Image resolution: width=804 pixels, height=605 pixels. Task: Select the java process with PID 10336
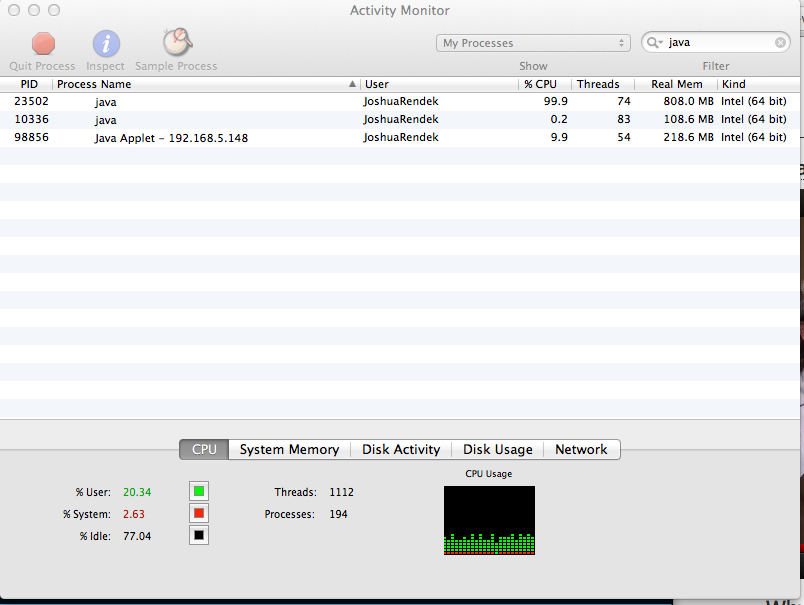pyautogui.click(x=400, y=119)
